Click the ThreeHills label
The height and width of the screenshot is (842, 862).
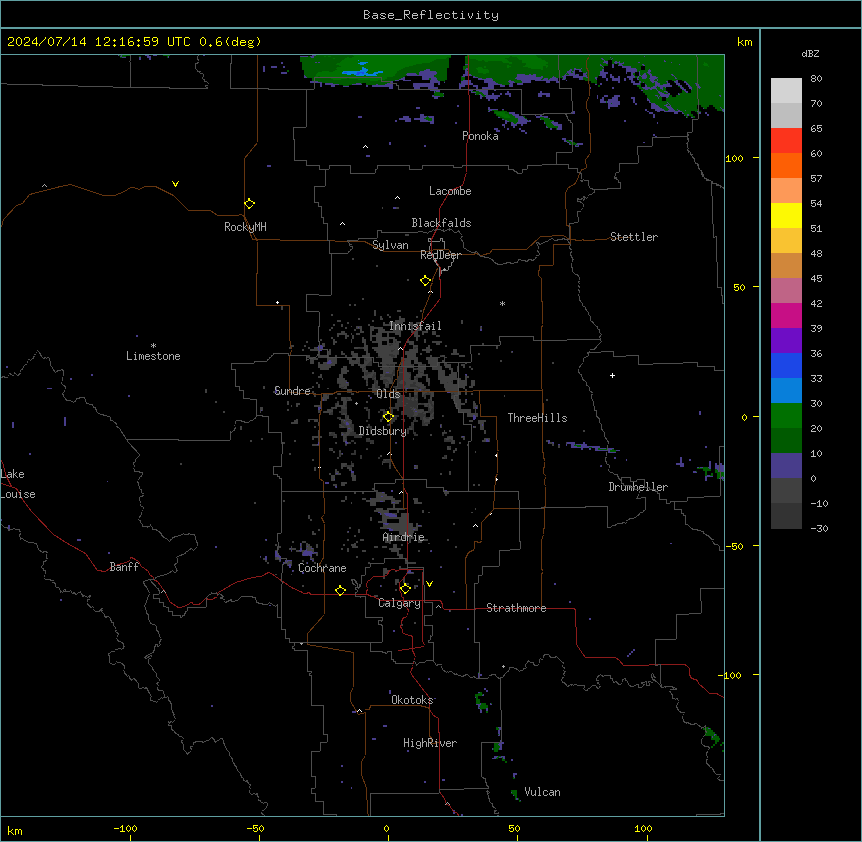click(x=537, y=418)
